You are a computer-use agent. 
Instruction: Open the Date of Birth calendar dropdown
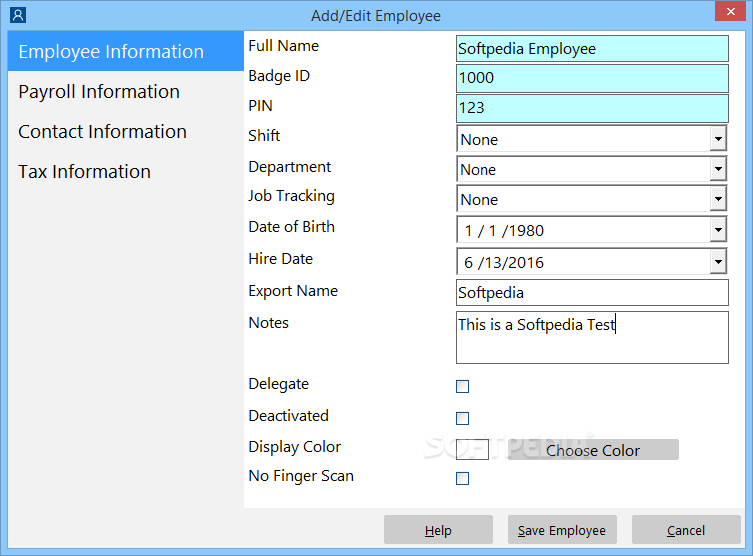pyautogui.click(x=718, y=230)
